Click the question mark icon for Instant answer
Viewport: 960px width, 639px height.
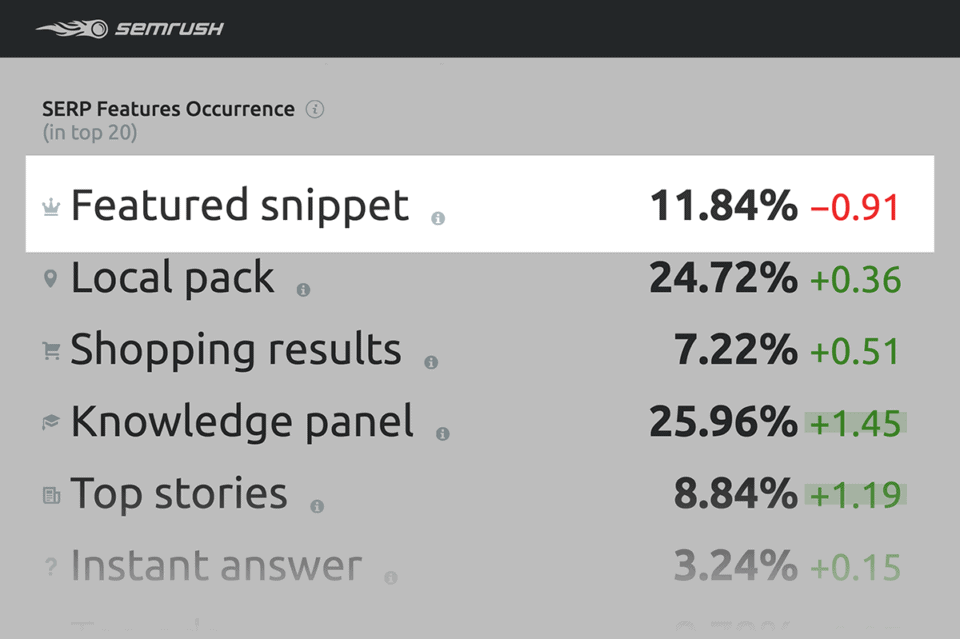point(49,566)
